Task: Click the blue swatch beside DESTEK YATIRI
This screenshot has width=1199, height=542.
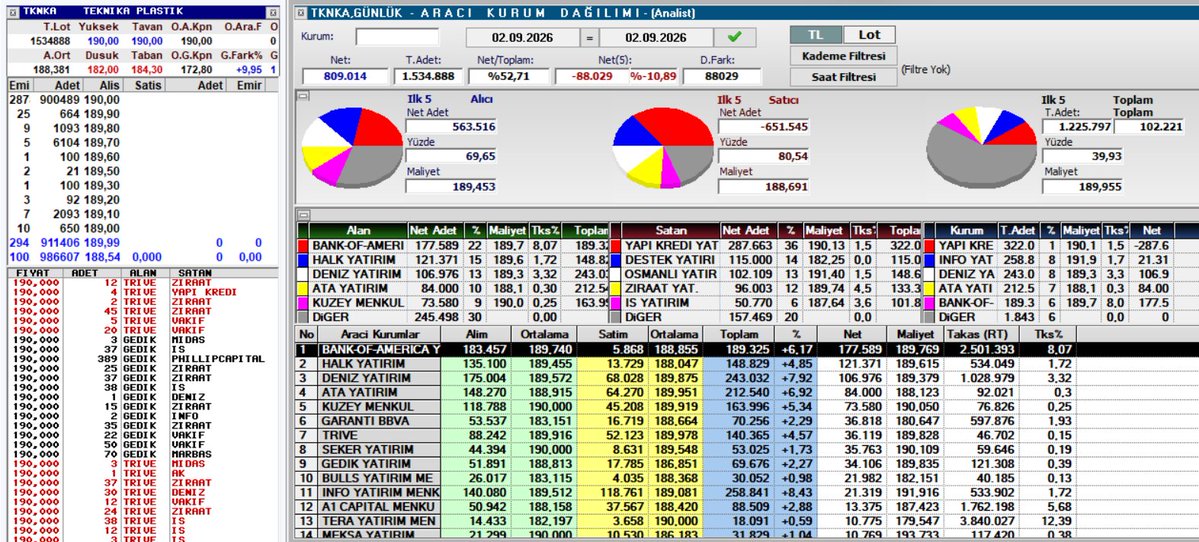Action: [x=616, y=260]
